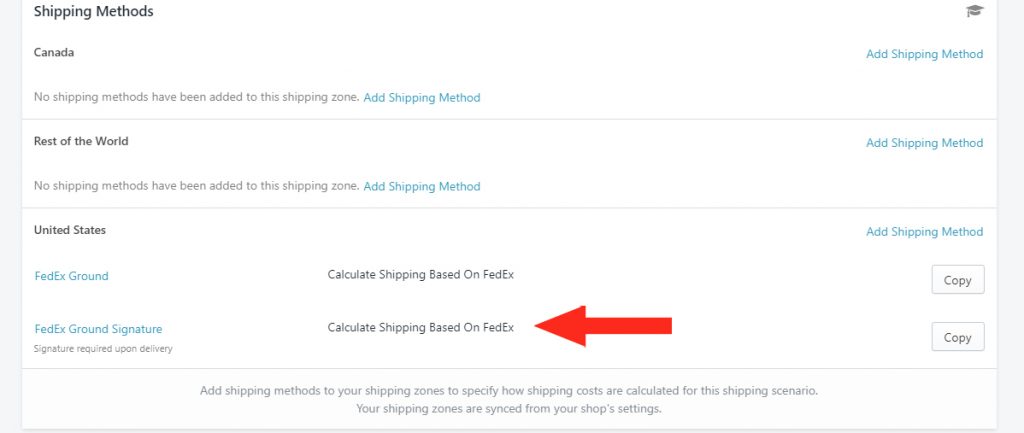1024x433 pixels.
Task: Click the red arrow annotation
Action: point(603,326)
